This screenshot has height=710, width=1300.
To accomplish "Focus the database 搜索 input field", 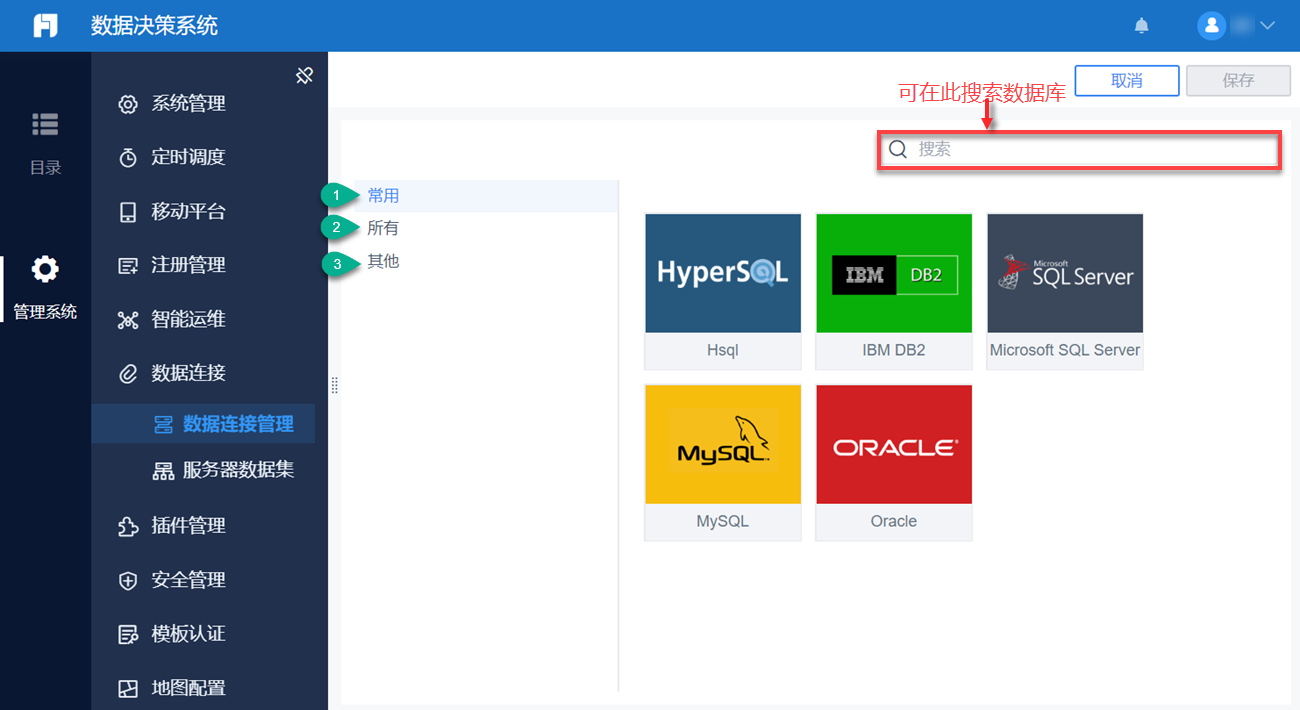I will (x=1080, y=150).
